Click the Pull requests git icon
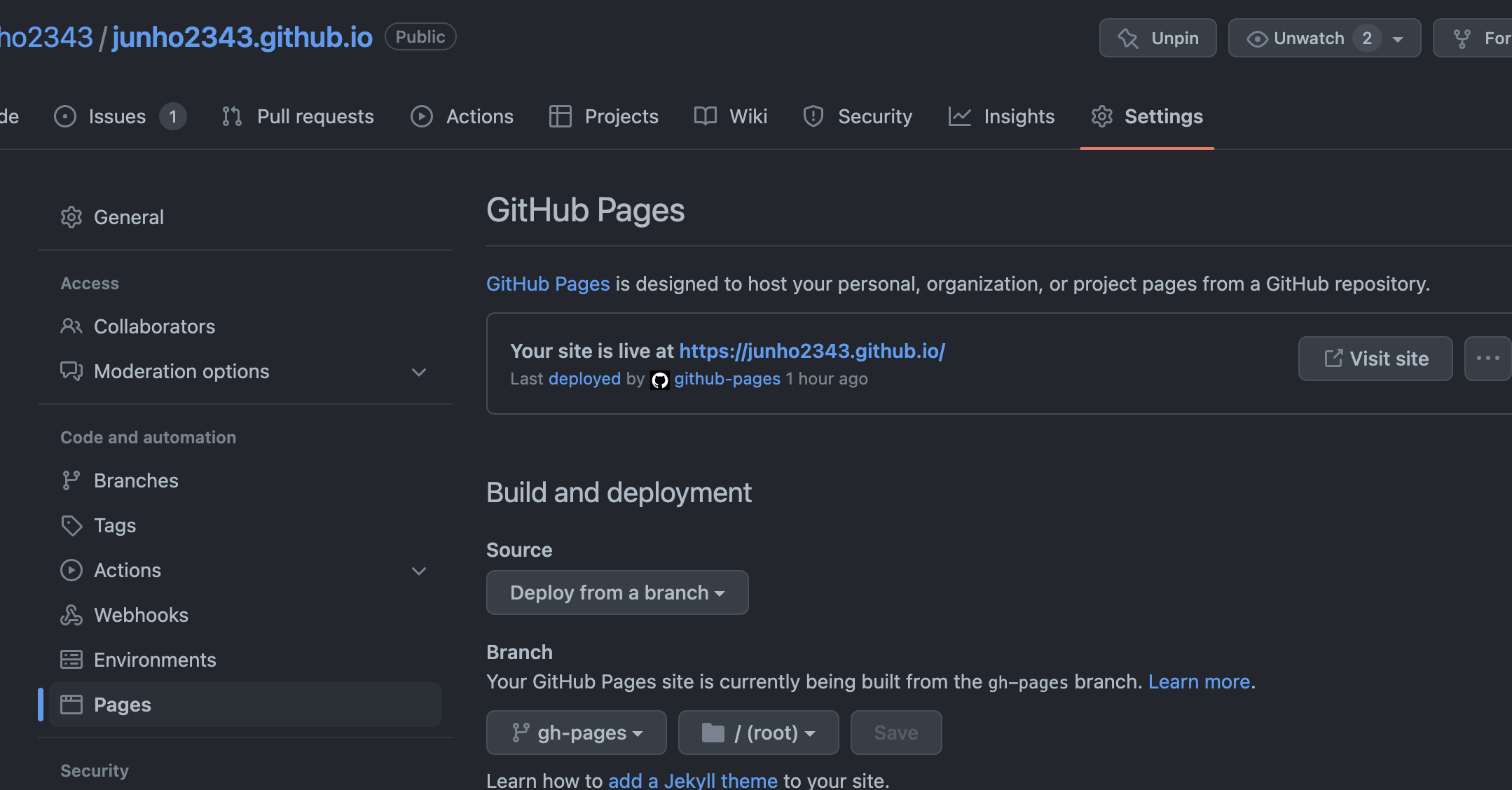 pyautogui.click(x=232, y=116)
